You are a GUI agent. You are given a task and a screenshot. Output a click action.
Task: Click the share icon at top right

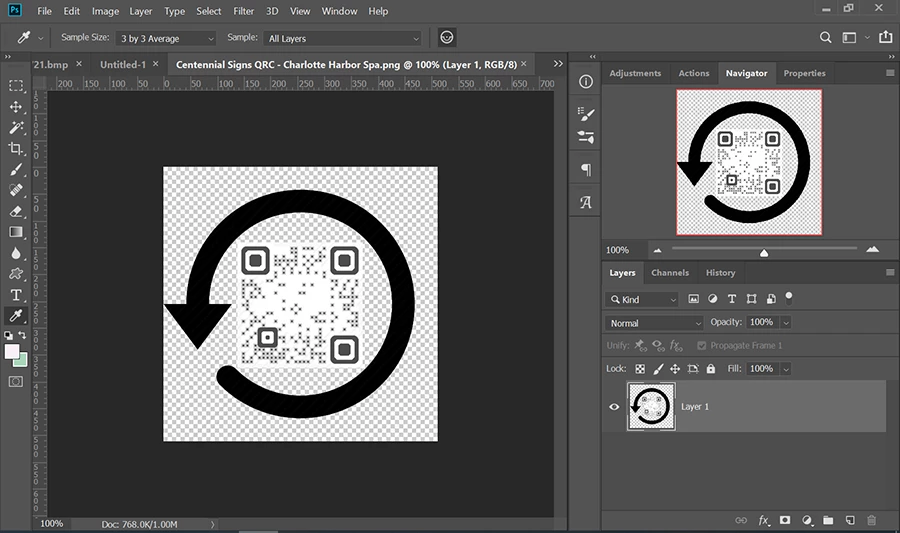[886, 37]
